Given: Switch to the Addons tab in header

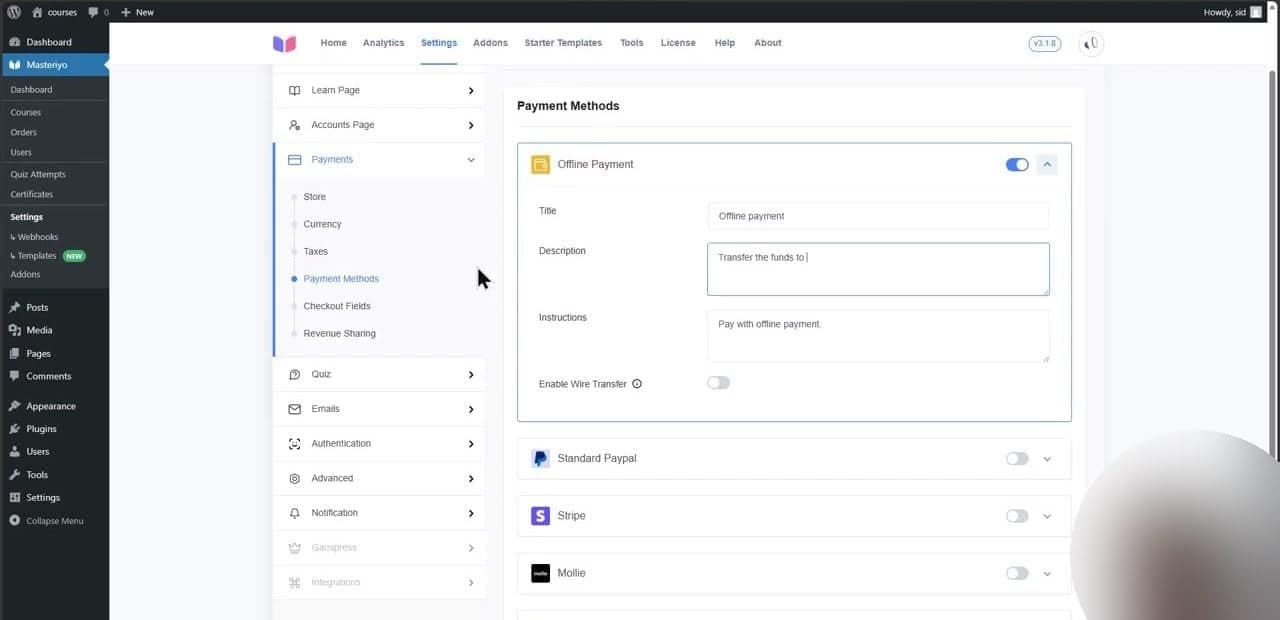Looking at the screenshot, I should tap(490, 43).
